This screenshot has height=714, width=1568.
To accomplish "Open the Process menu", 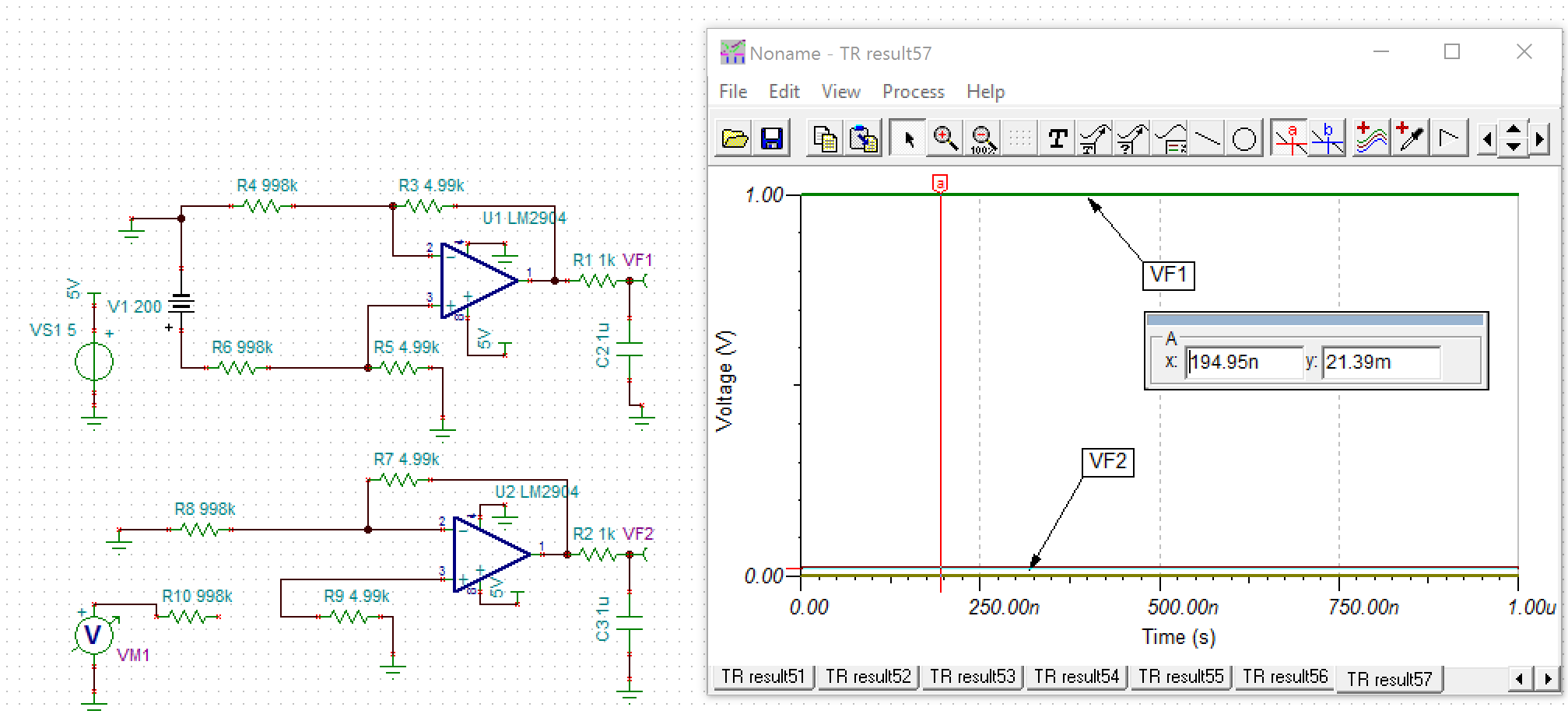I will (913, 92).
